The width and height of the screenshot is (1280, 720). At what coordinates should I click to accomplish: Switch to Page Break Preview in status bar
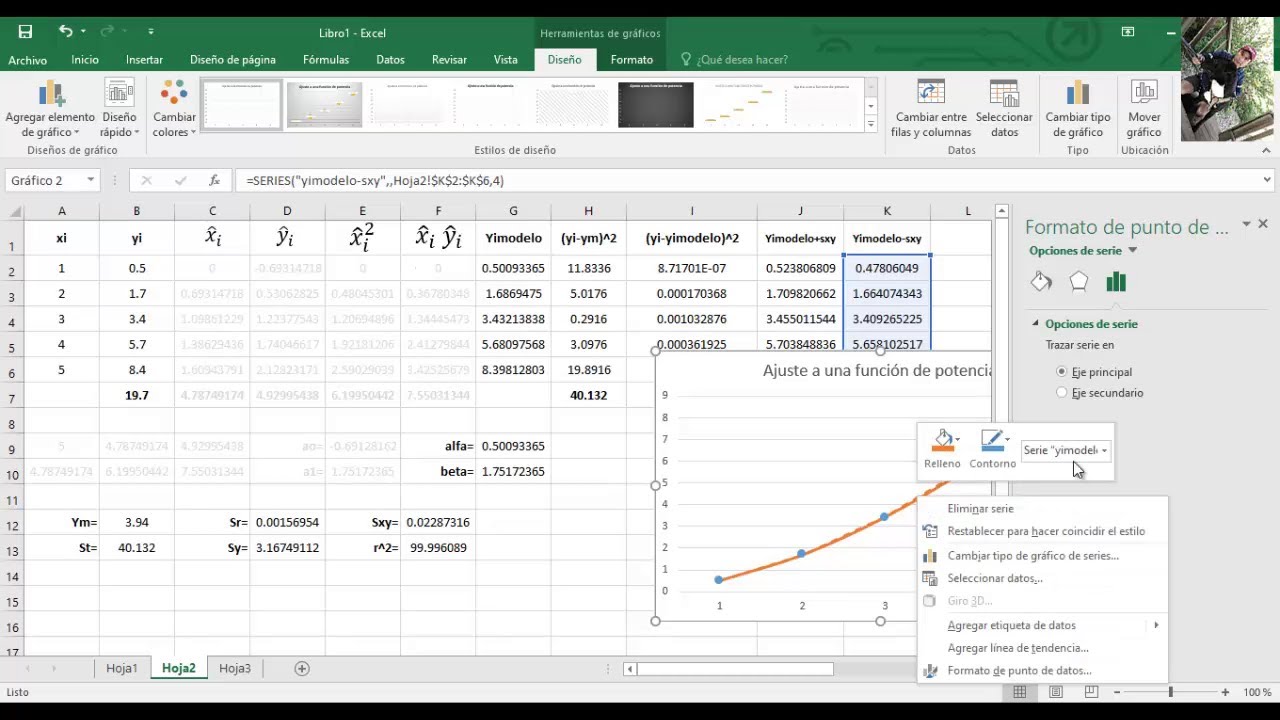coord(1091,692)
